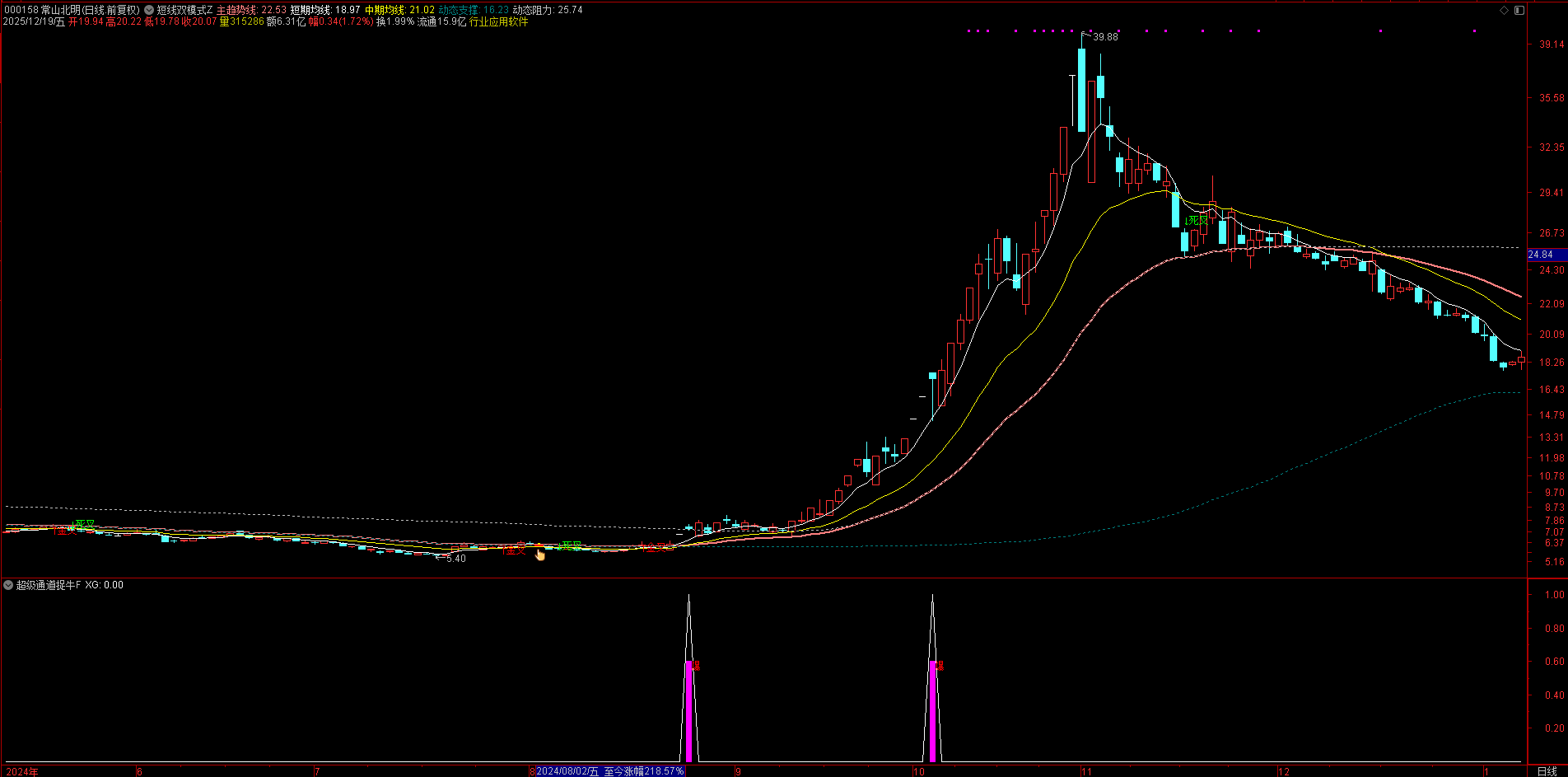This screenshot has width=1568, height=777.
Task: Open the 短线双模式Z indicator dropdown arrow
Action: (x=149, y=10)
